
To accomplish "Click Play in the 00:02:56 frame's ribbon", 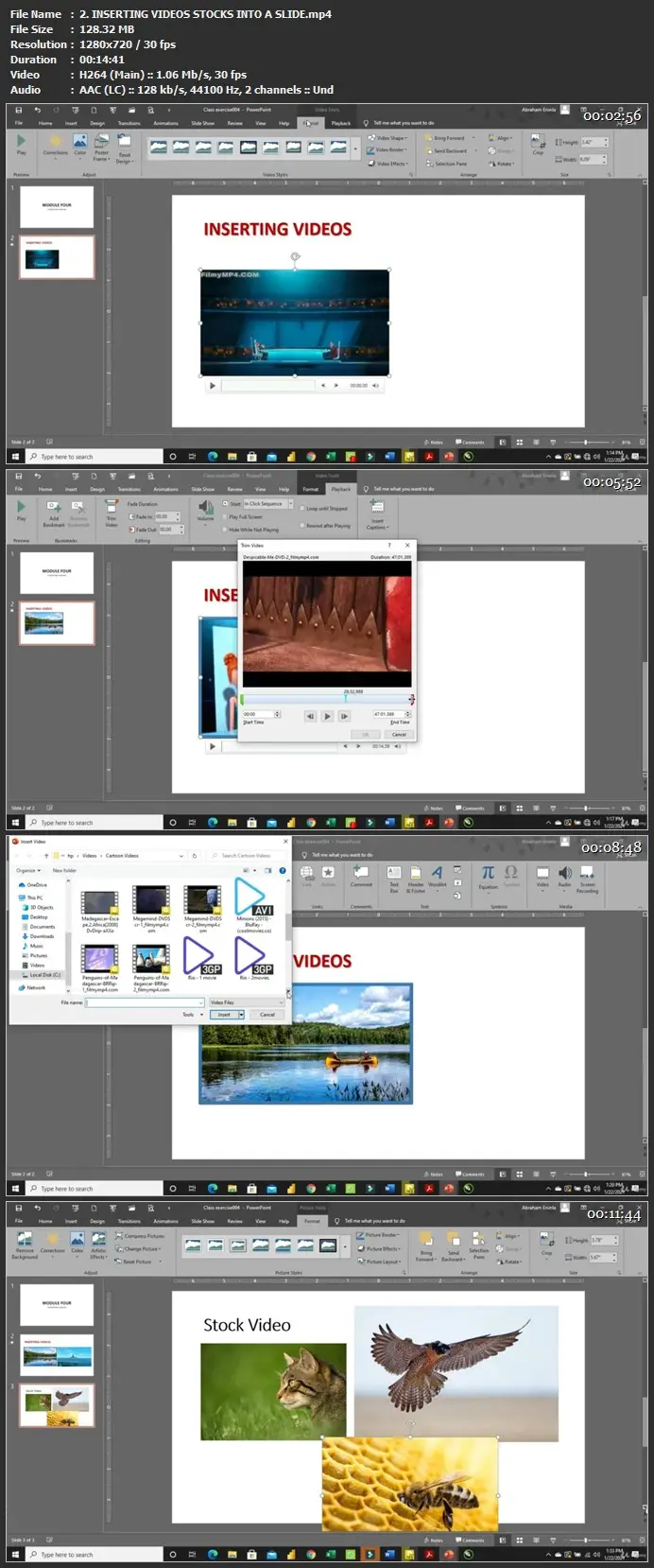I will click(21, 144).
